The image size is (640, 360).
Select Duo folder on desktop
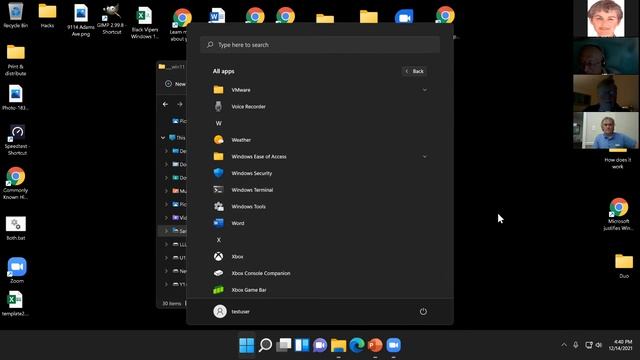coord(624,266)
